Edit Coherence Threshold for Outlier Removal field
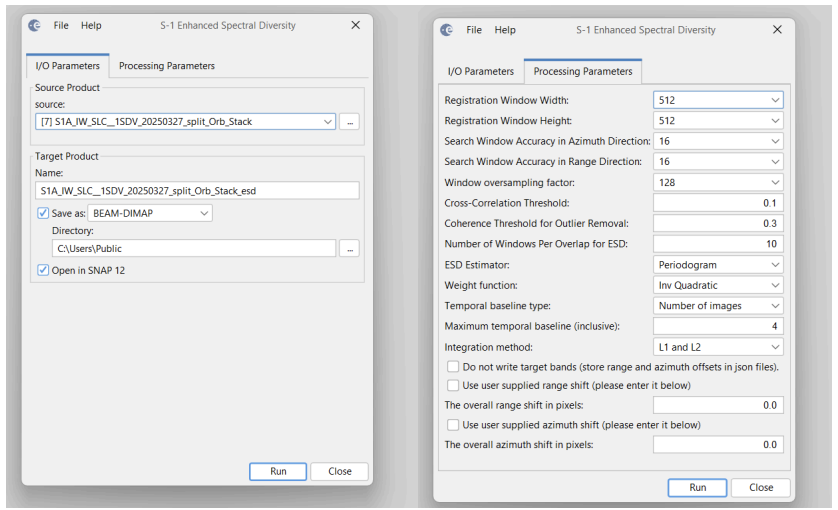838x510 pixels. [718, 223]
